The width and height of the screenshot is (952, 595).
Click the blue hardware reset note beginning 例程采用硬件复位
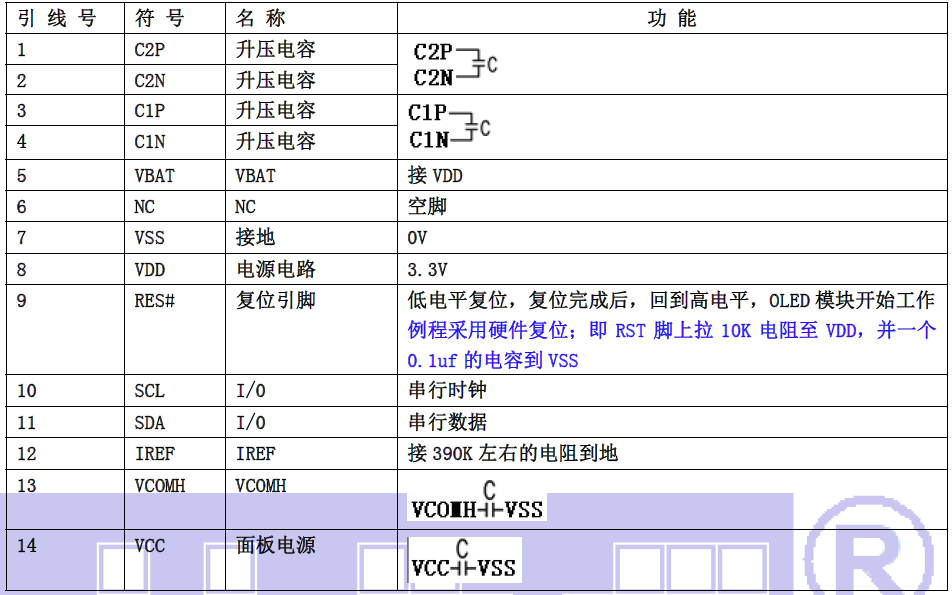671,330
